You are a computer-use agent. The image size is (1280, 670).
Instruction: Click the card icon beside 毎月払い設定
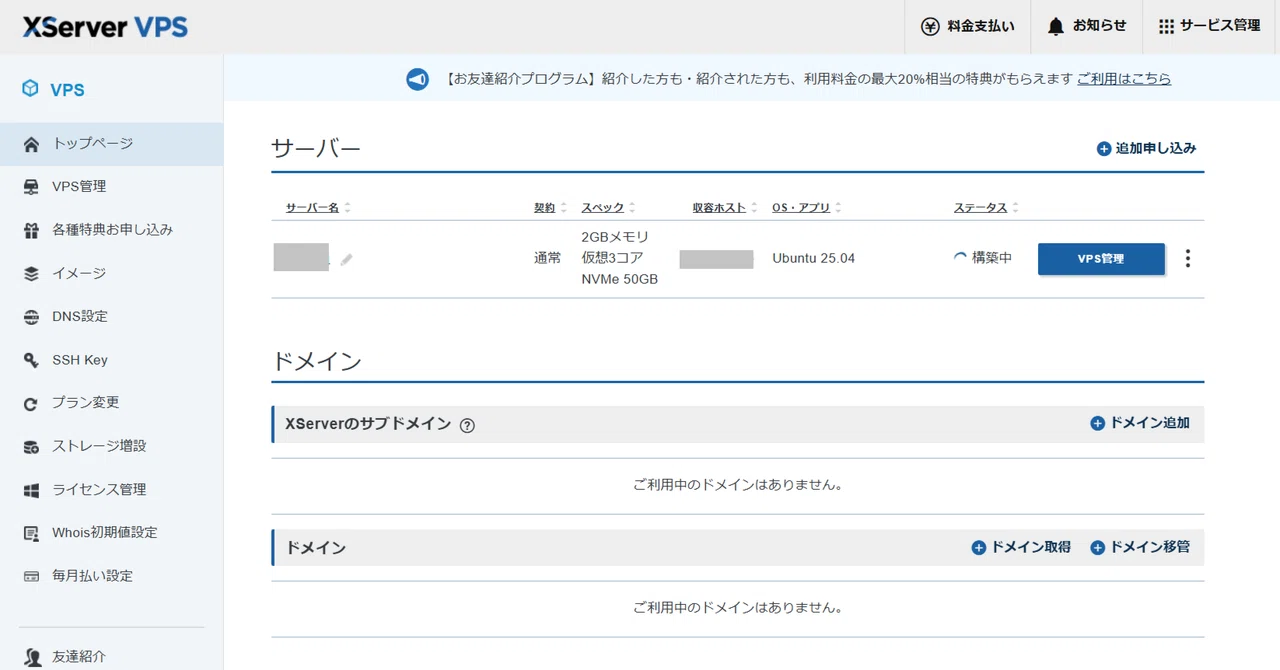[x=32, y=576]
